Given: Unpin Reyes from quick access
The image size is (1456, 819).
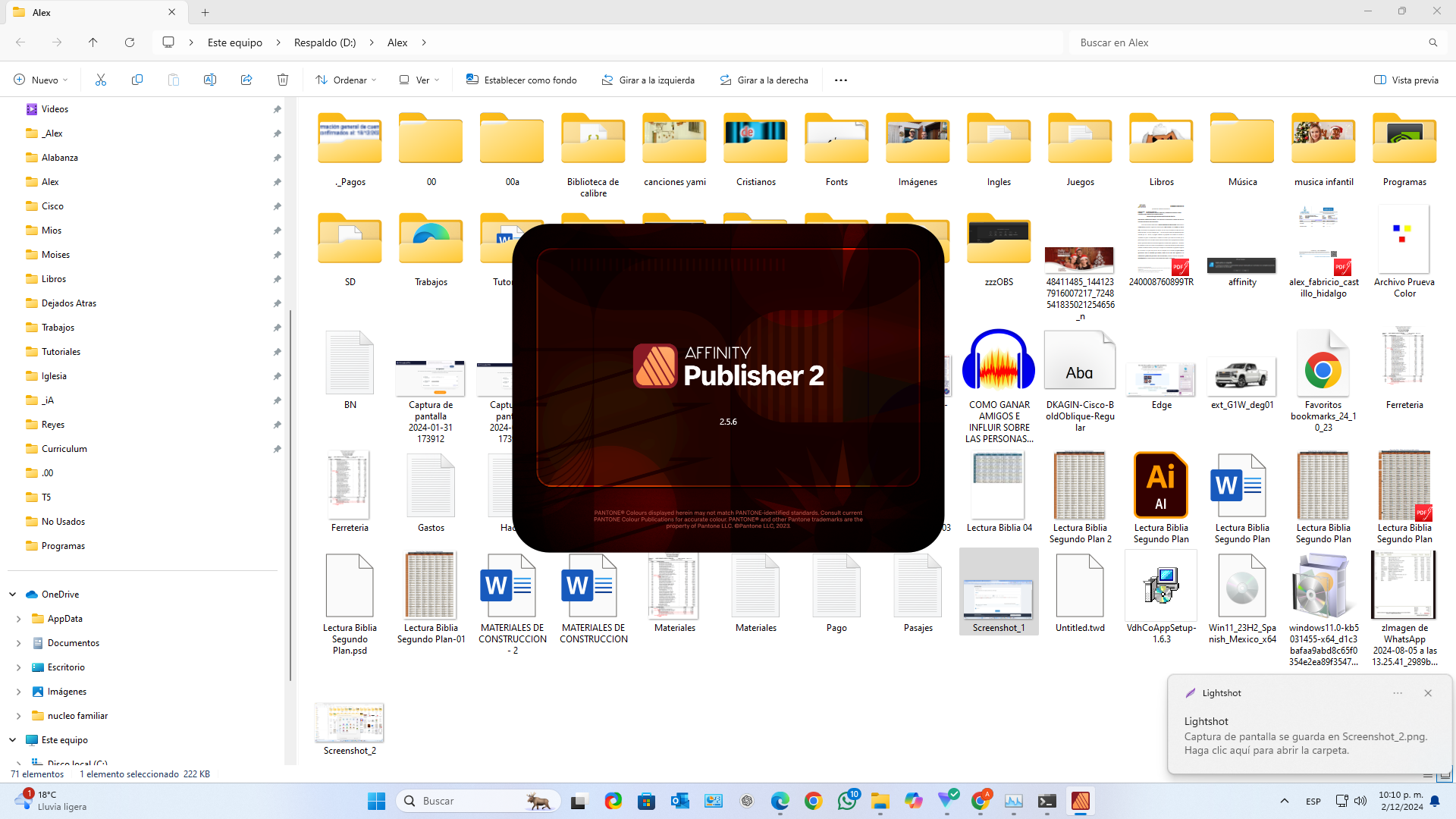Looking at the screenshot, I should click(x=277, y=425).
